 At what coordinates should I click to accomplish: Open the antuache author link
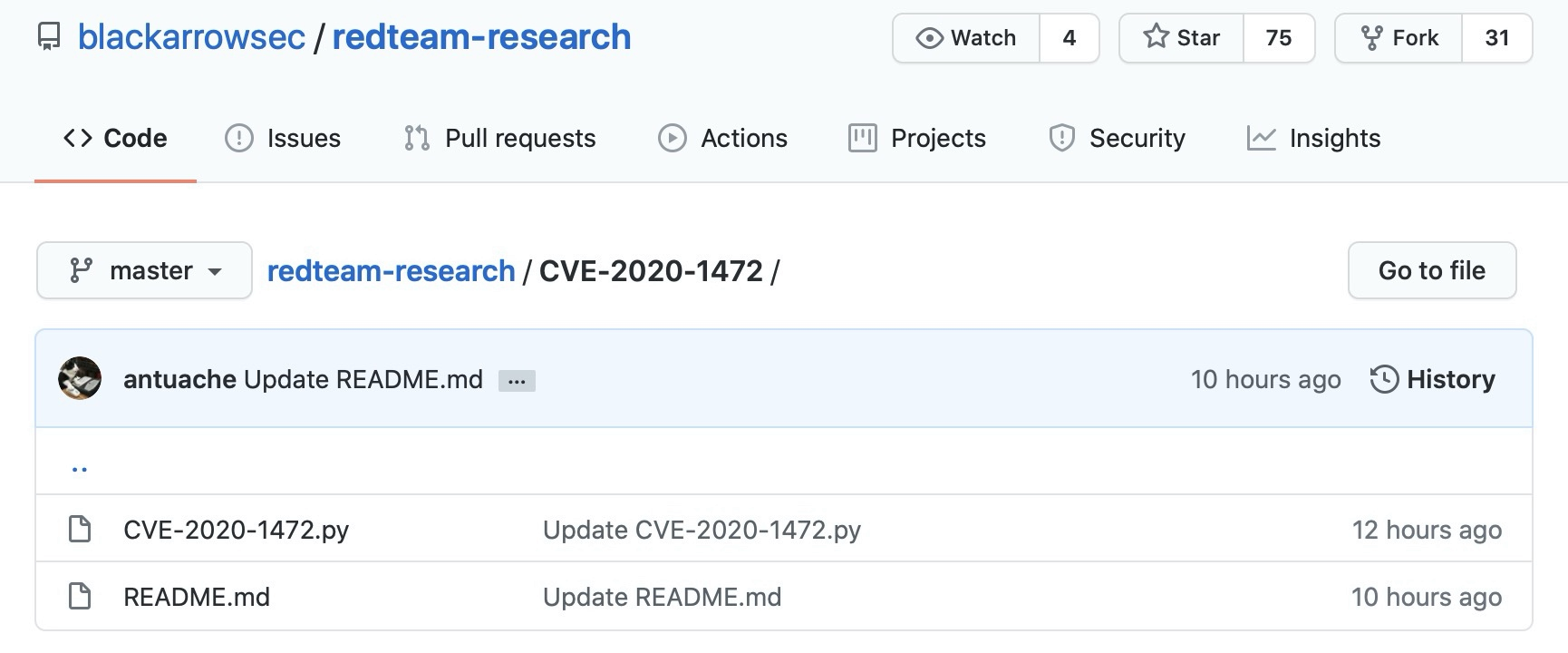[x=179, y=379]
